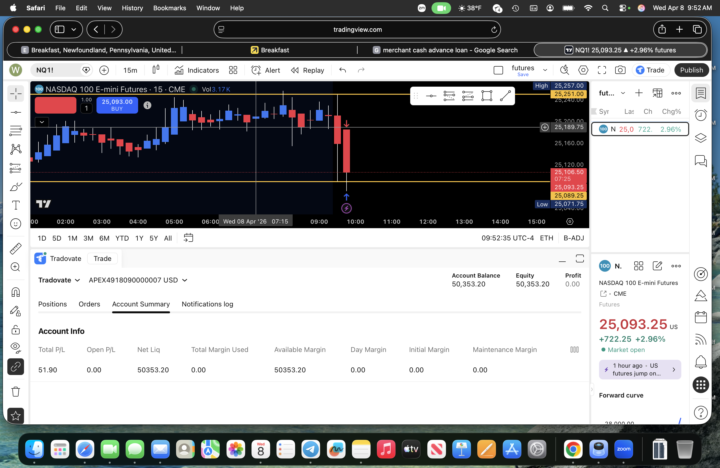Open the alerts clock sidebar icon
Image resolution: width=720 pixels, height=468 pixels.
[x=701, y=115]
